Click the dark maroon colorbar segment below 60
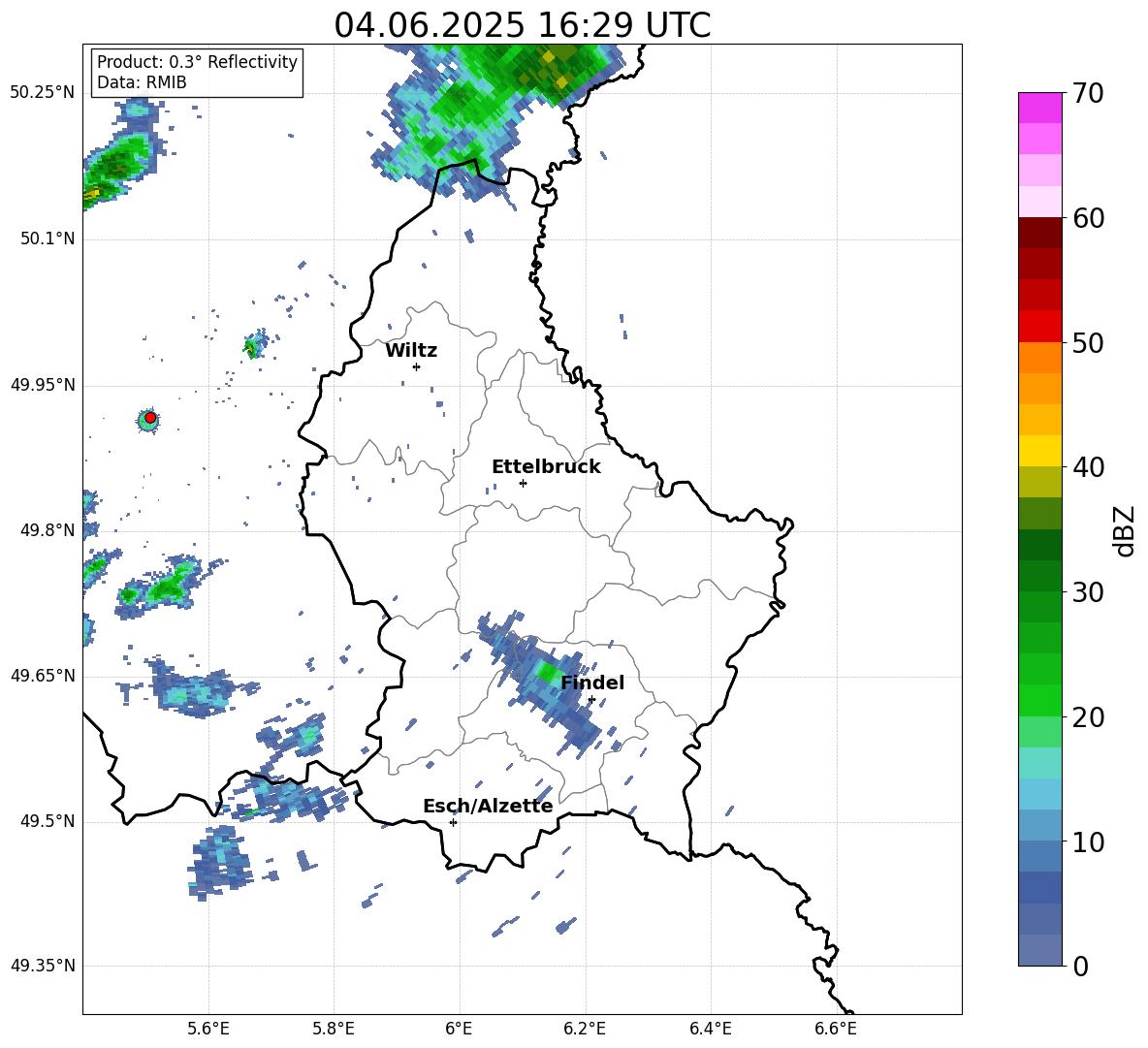 (x=1039, y=233)
